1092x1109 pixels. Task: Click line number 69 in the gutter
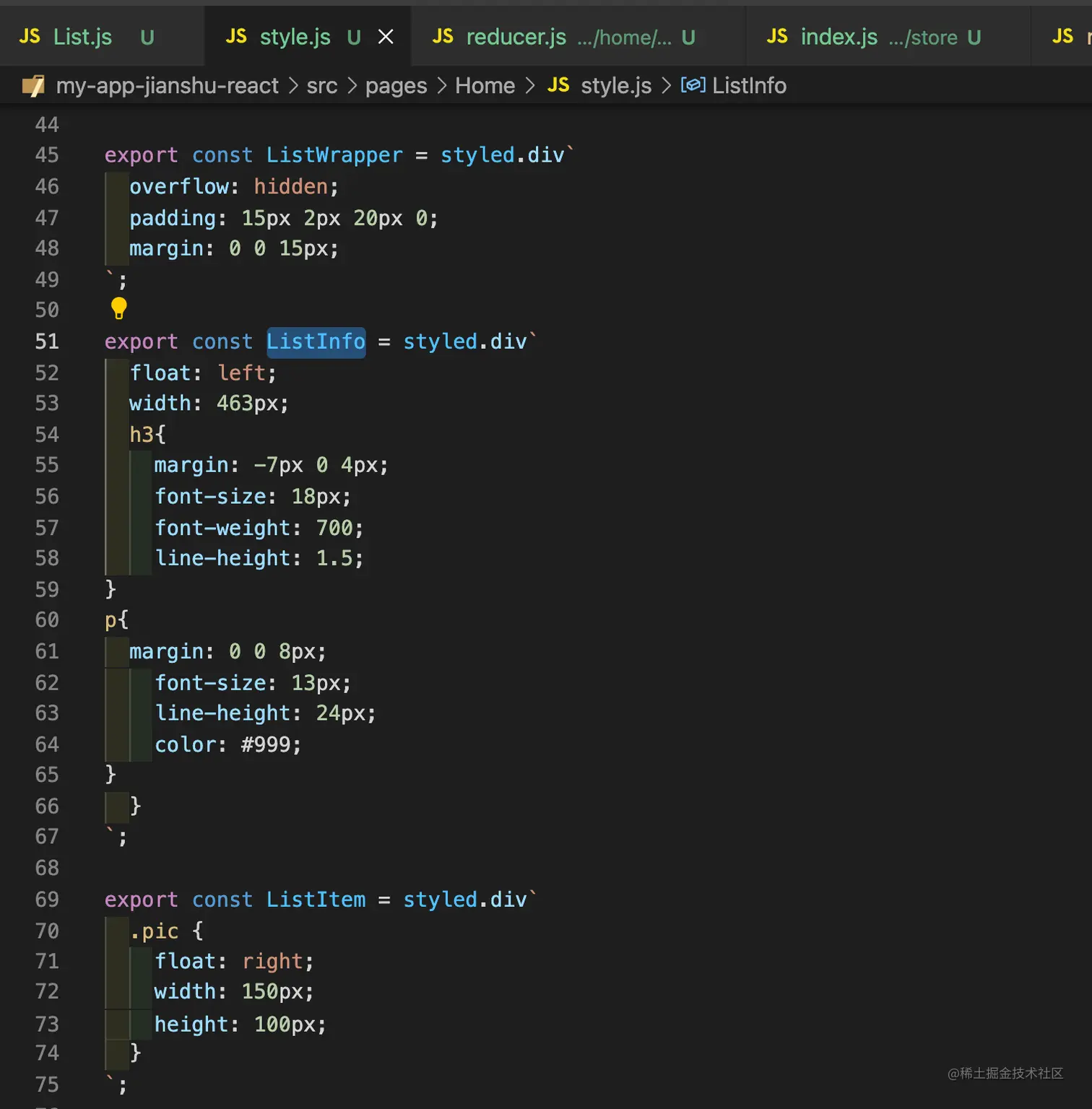coord(47,900)
